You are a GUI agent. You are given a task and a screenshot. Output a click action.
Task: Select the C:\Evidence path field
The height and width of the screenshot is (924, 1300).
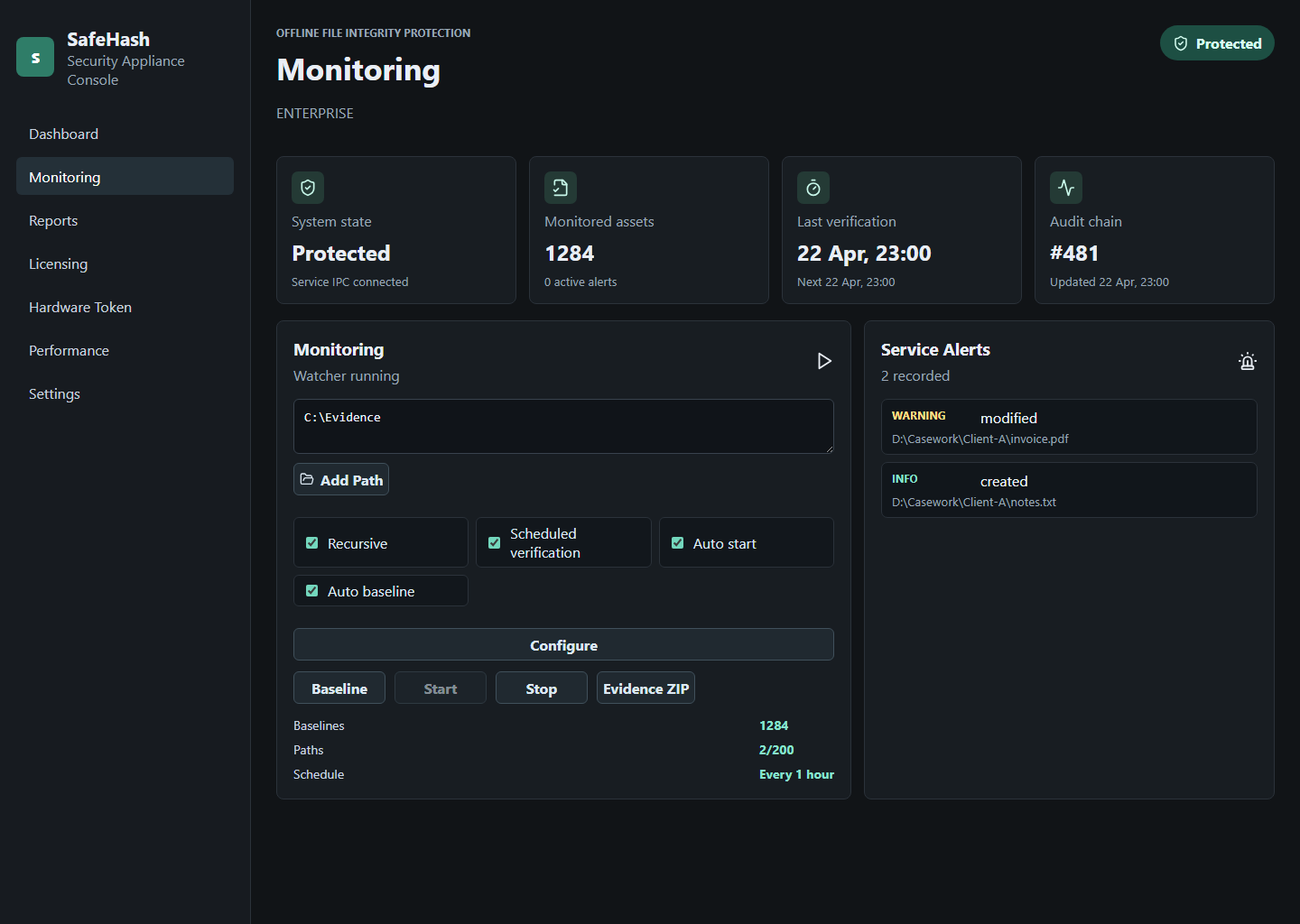tap(563, 426)
